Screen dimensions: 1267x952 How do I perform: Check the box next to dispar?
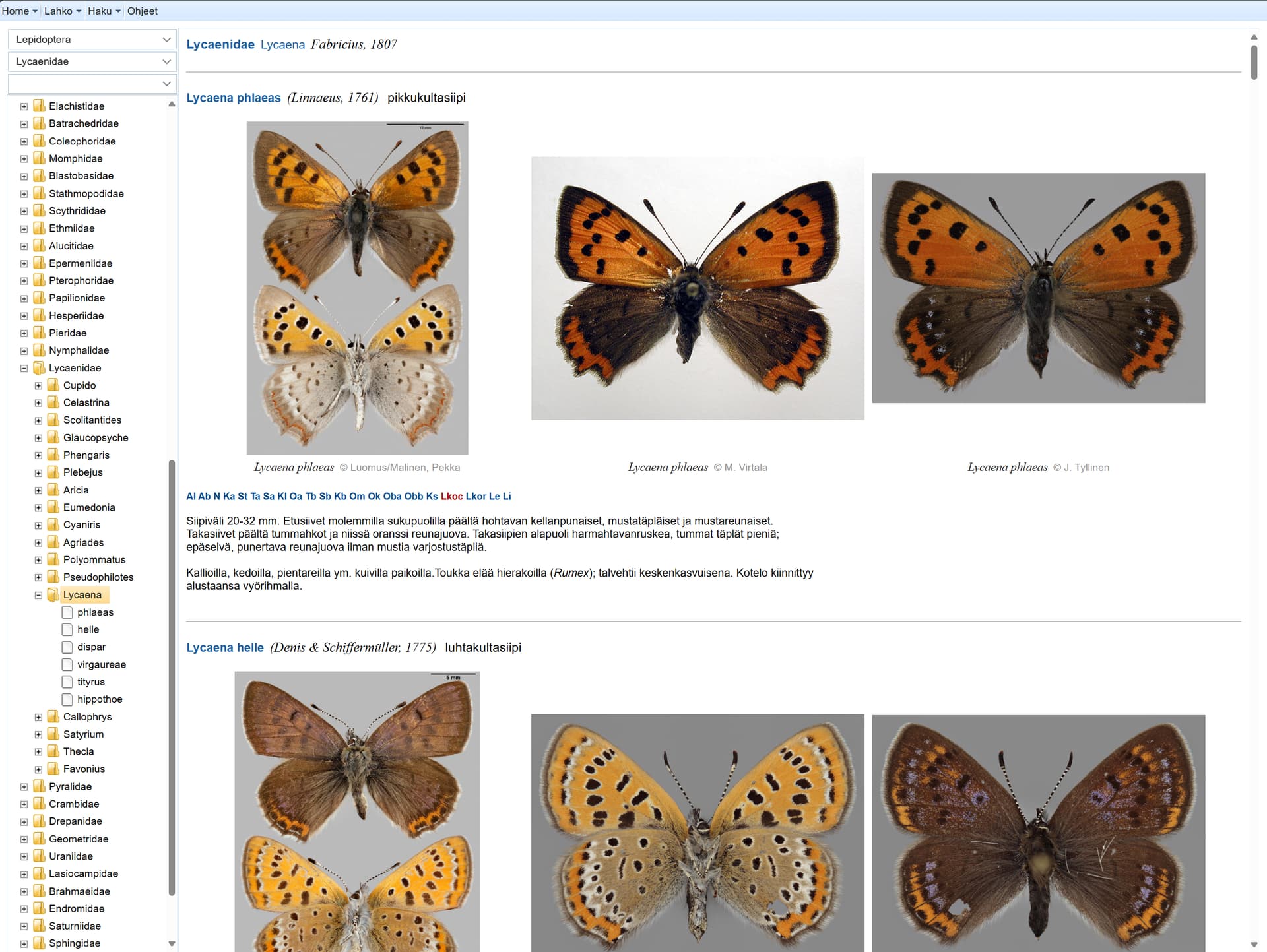coord(67,647)
